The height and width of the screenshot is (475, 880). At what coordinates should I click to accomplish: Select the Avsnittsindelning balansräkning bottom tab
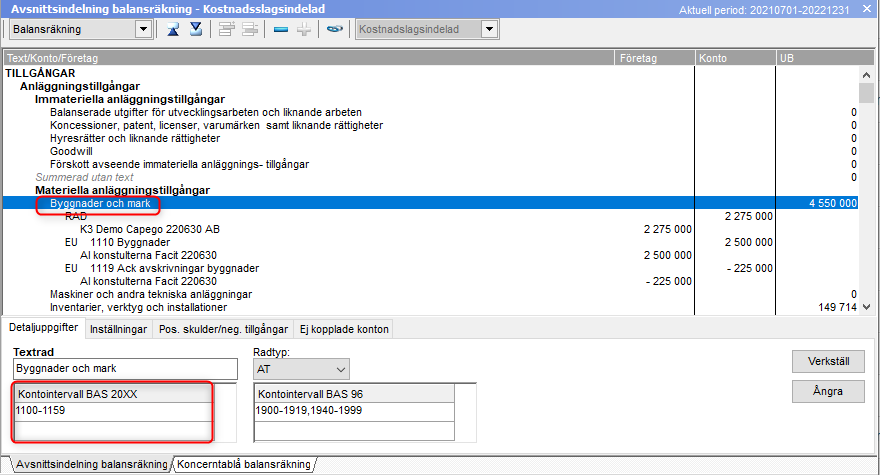[91, 464]
